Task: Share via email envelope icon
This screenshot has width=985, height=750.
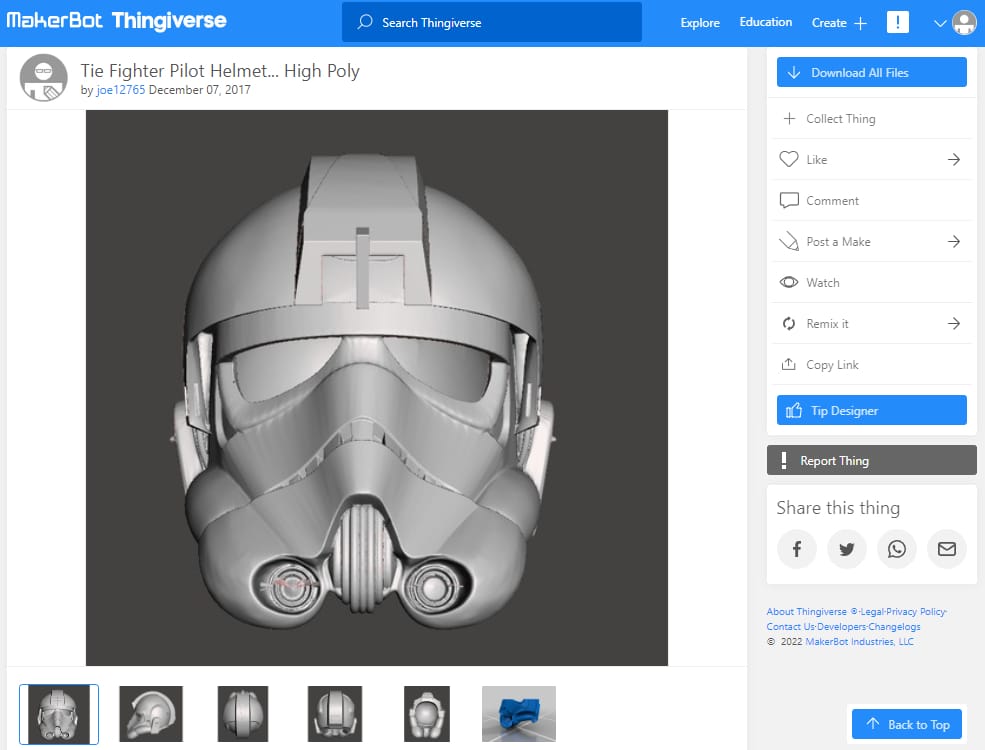Action: [947, 549]
